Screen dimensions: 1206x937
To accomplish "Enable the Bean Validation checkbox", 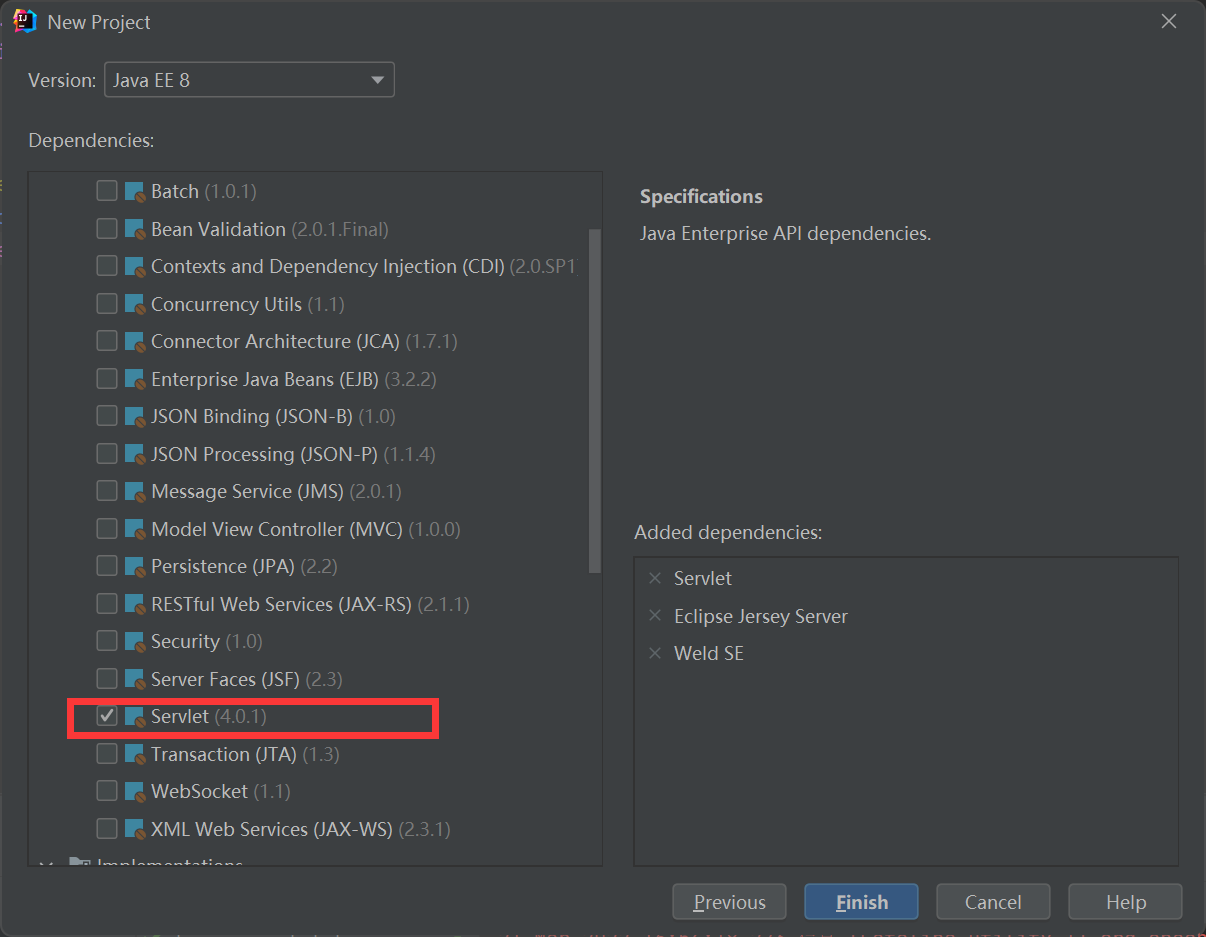I will 107,228.
